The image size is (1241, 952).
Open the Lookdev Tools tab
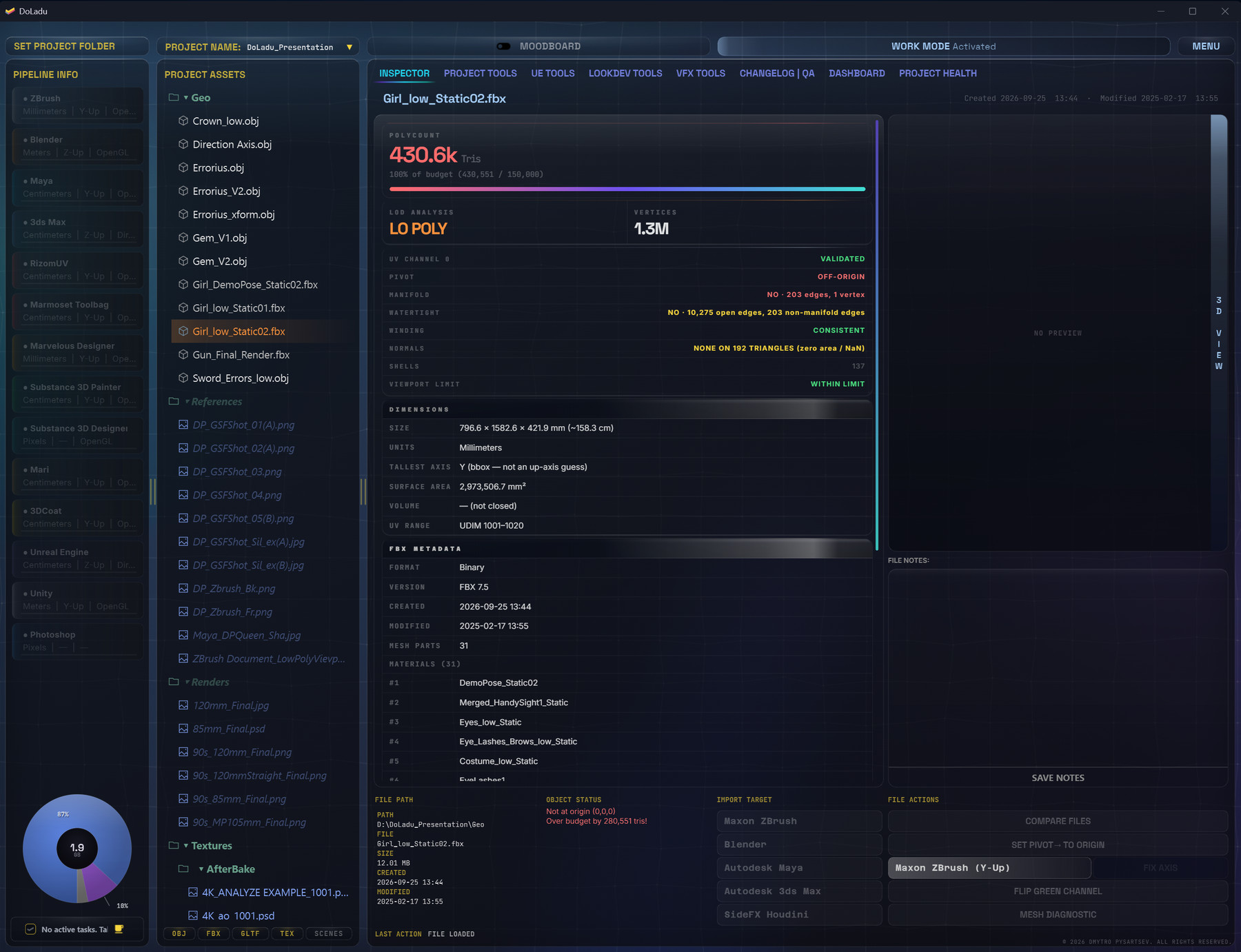click(x=625, y=73)
